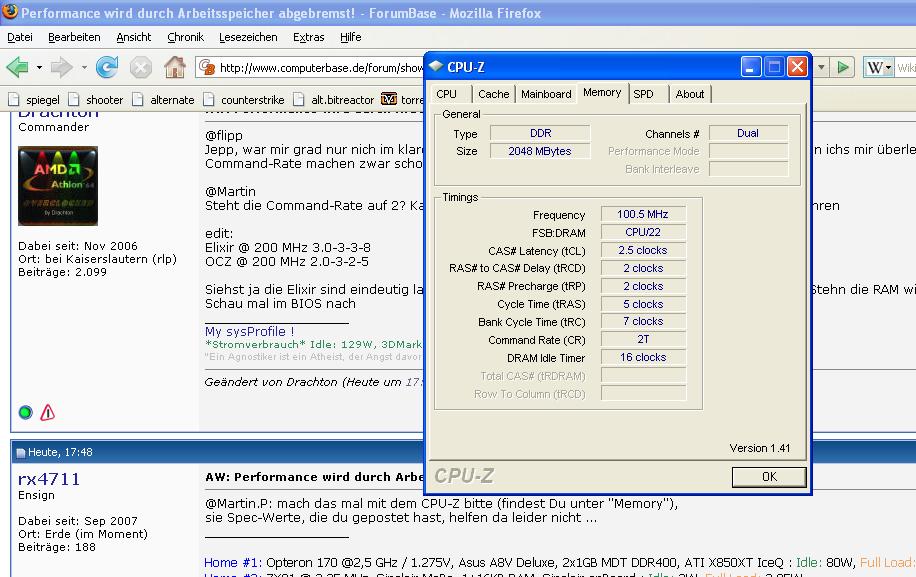Click the torrent bookmark icon
Screen dimensions: 916x577
[388, 99]
